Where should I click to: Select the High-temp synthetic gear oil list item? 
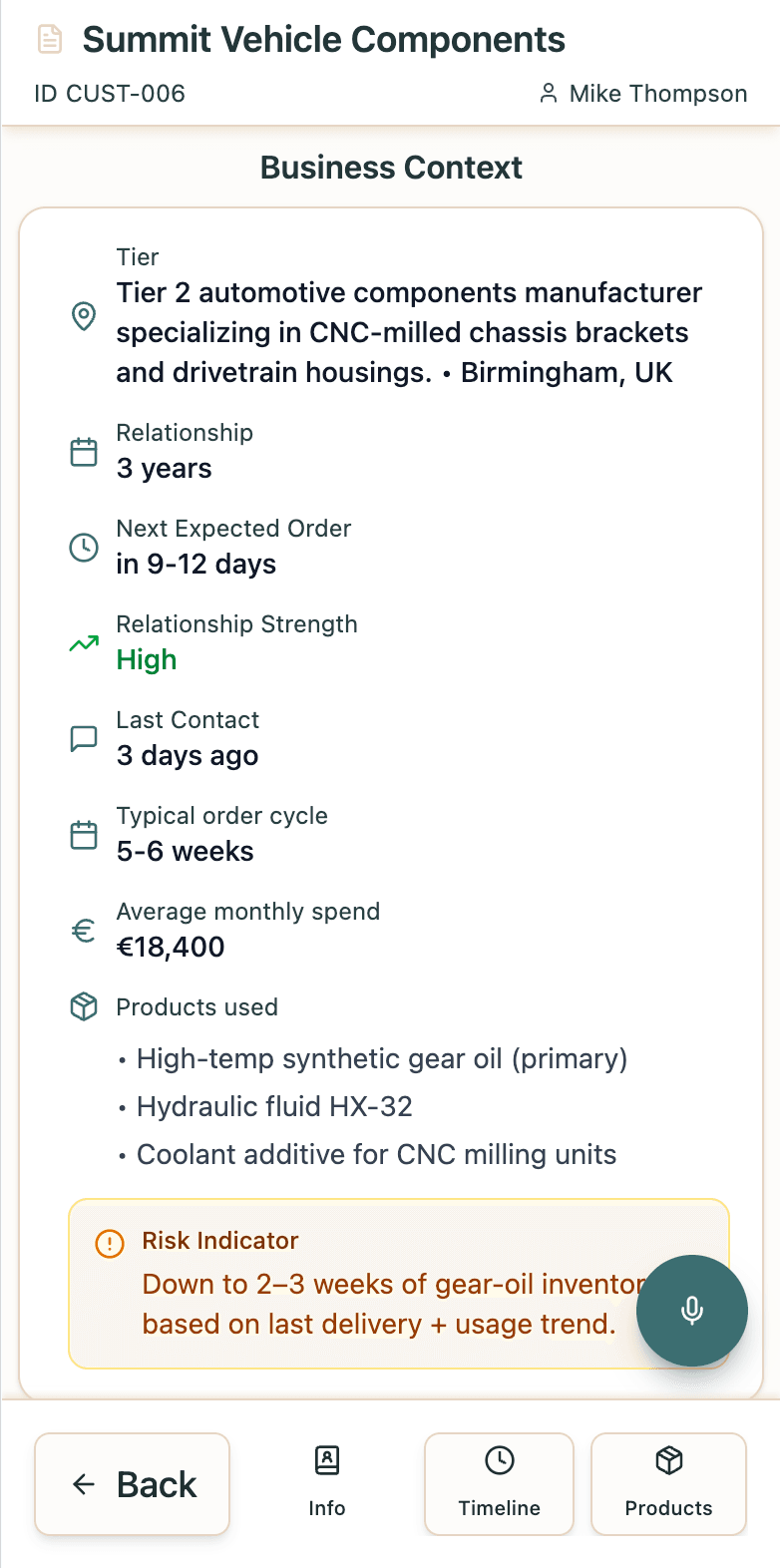pyautogui.click(x=382, y=1059)
